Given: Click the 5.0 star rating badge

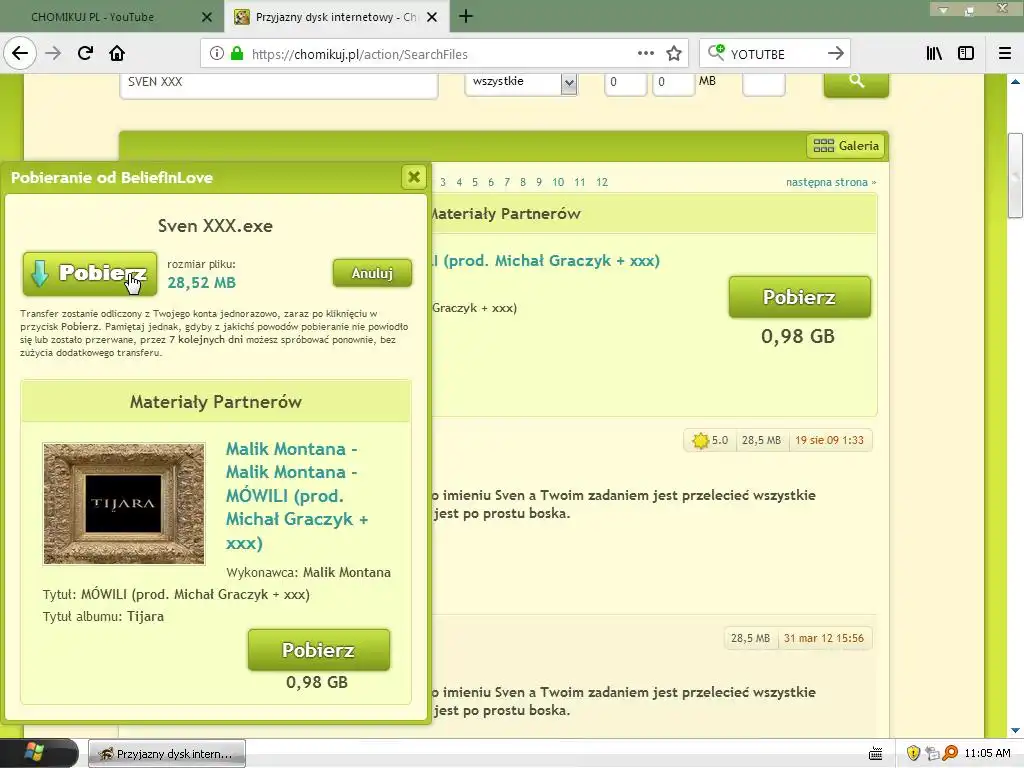Looking at the screenshot, I should coord(710,440).
